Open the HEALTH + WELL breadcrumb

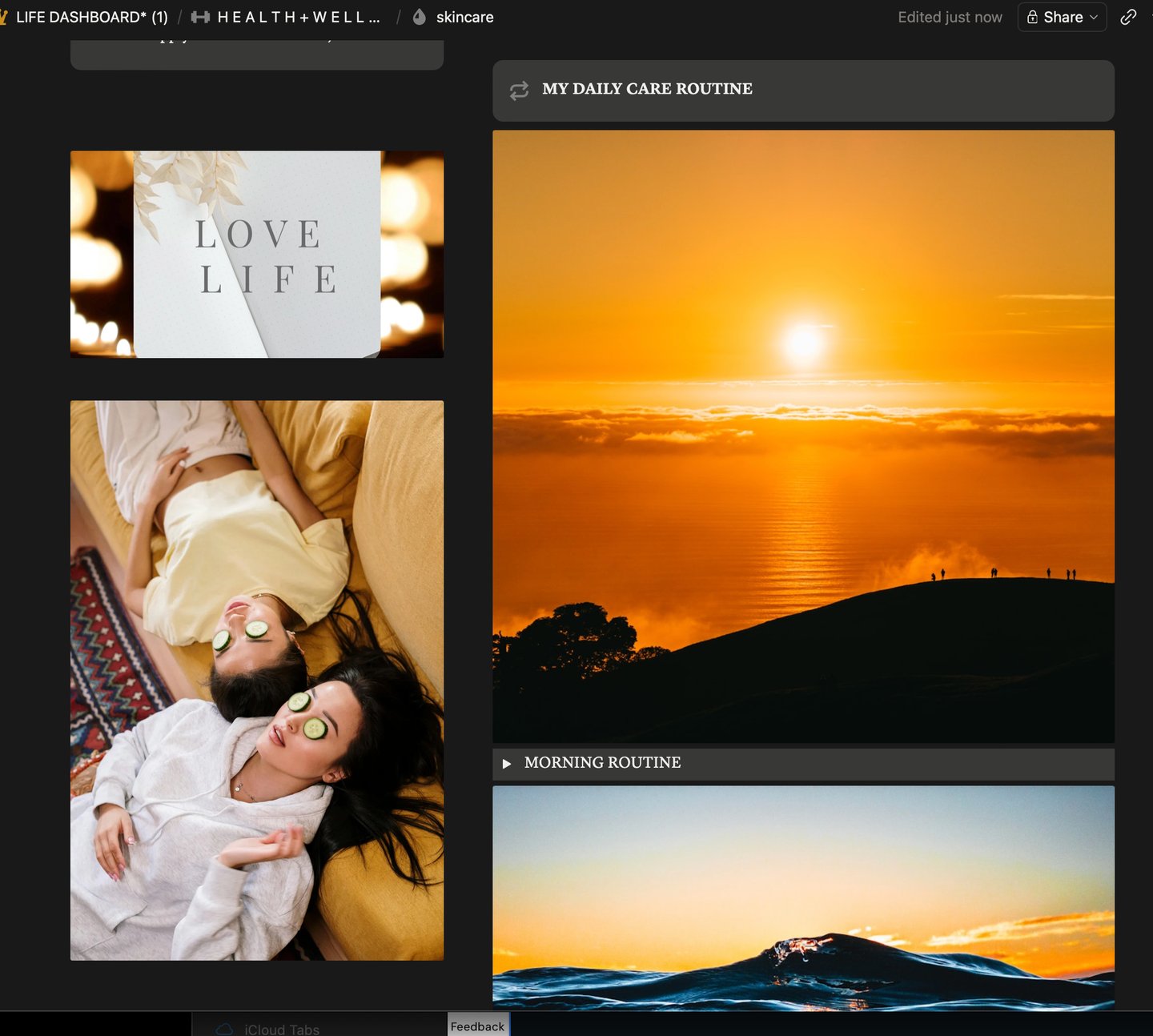(x=286, y=17)
